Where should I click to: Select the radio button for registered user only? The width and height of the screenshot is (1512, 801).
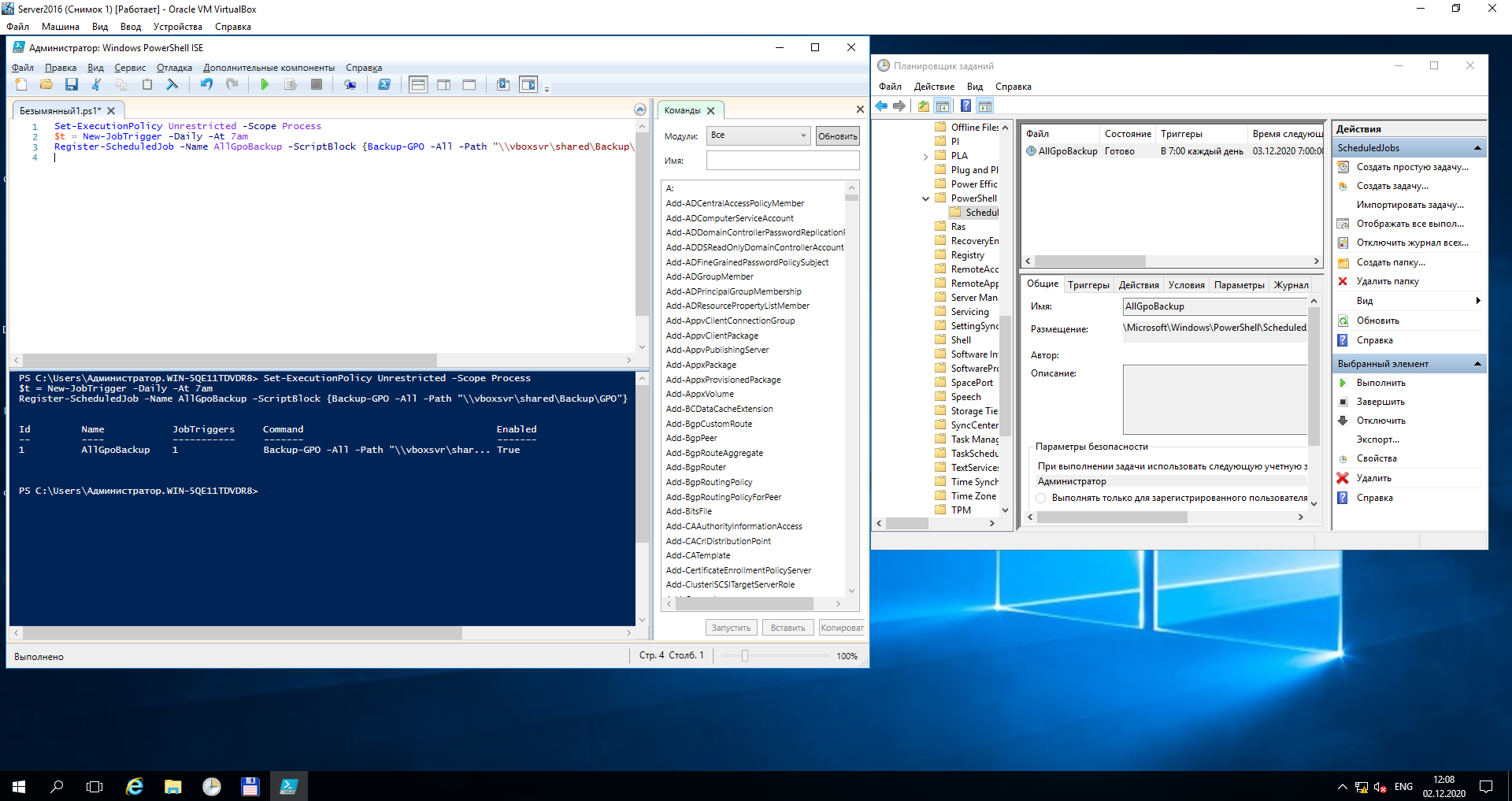coord(1041,498)
